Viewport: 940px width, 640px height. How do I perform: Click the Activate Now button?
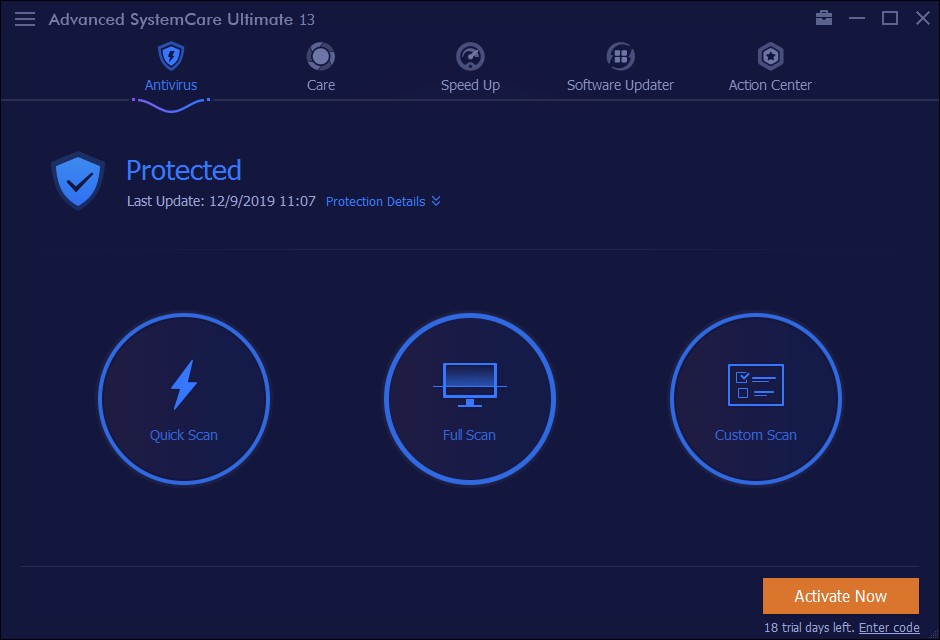pos(840,595)
